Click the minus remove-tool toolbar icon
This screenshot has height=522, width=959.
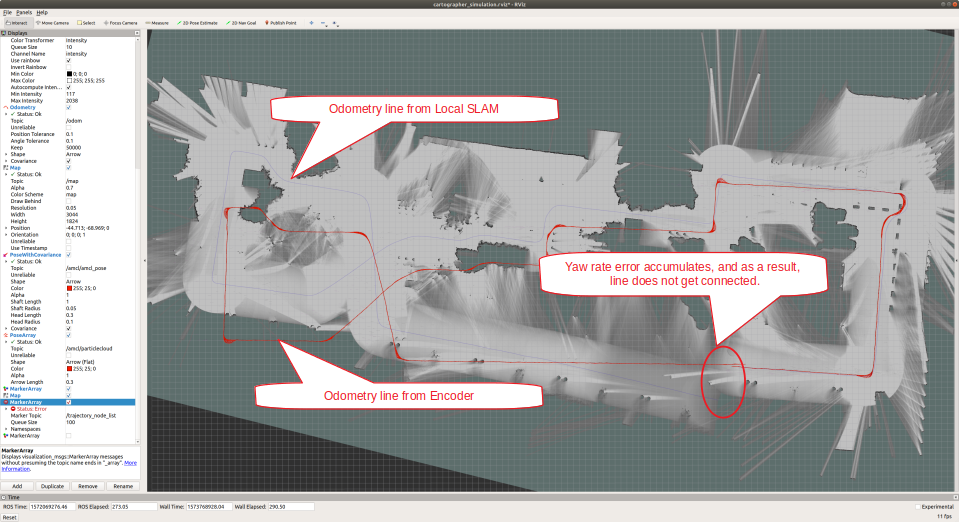pyautogui.click(x=323, y=23)
